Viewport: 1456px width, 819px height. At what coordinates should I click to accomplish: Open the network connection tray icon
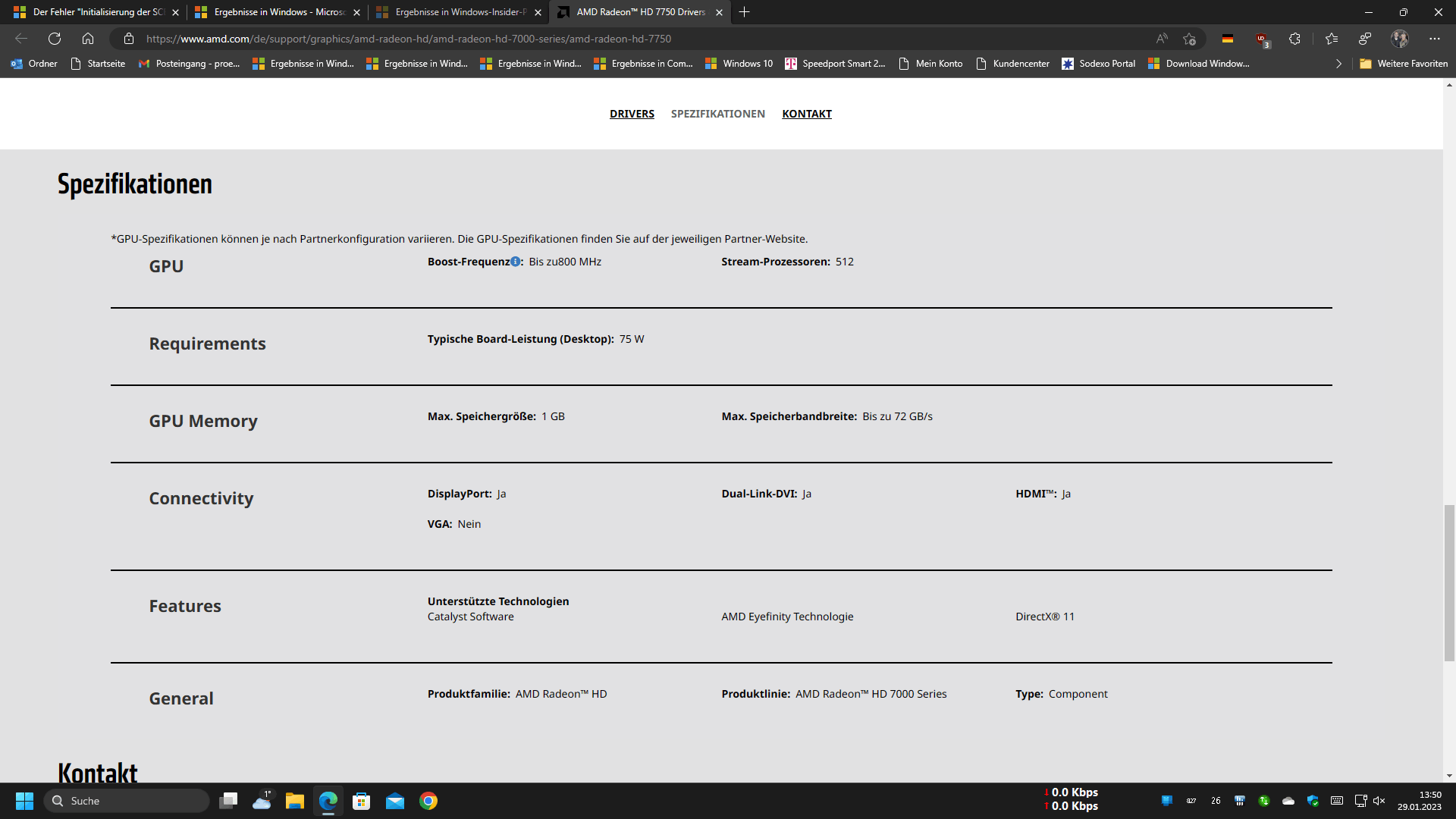pyautogui.click(x=1360, y=801)
